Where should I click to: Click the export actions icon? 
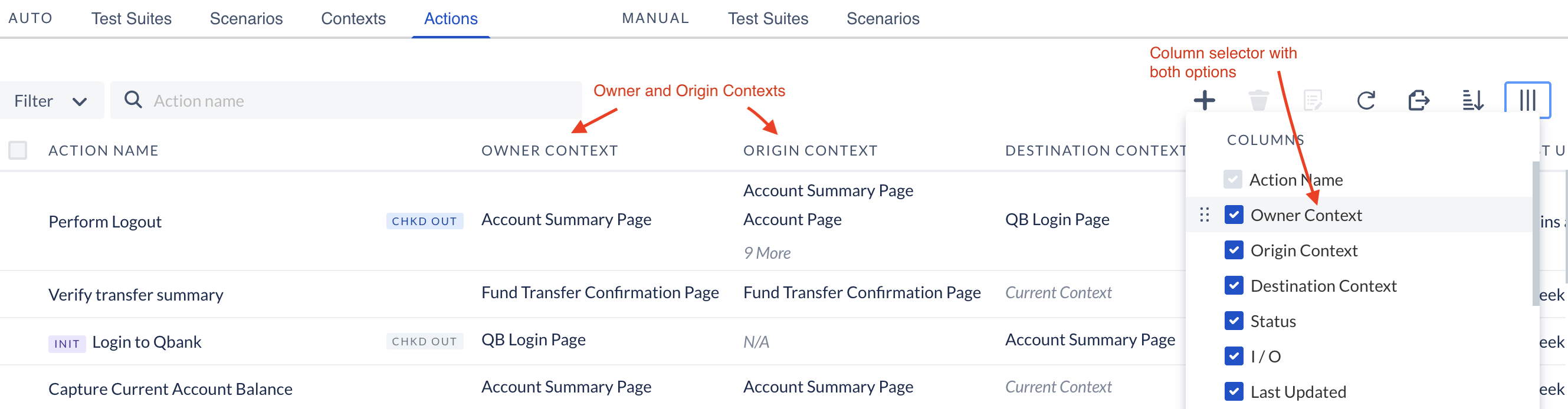point(1420,101)
